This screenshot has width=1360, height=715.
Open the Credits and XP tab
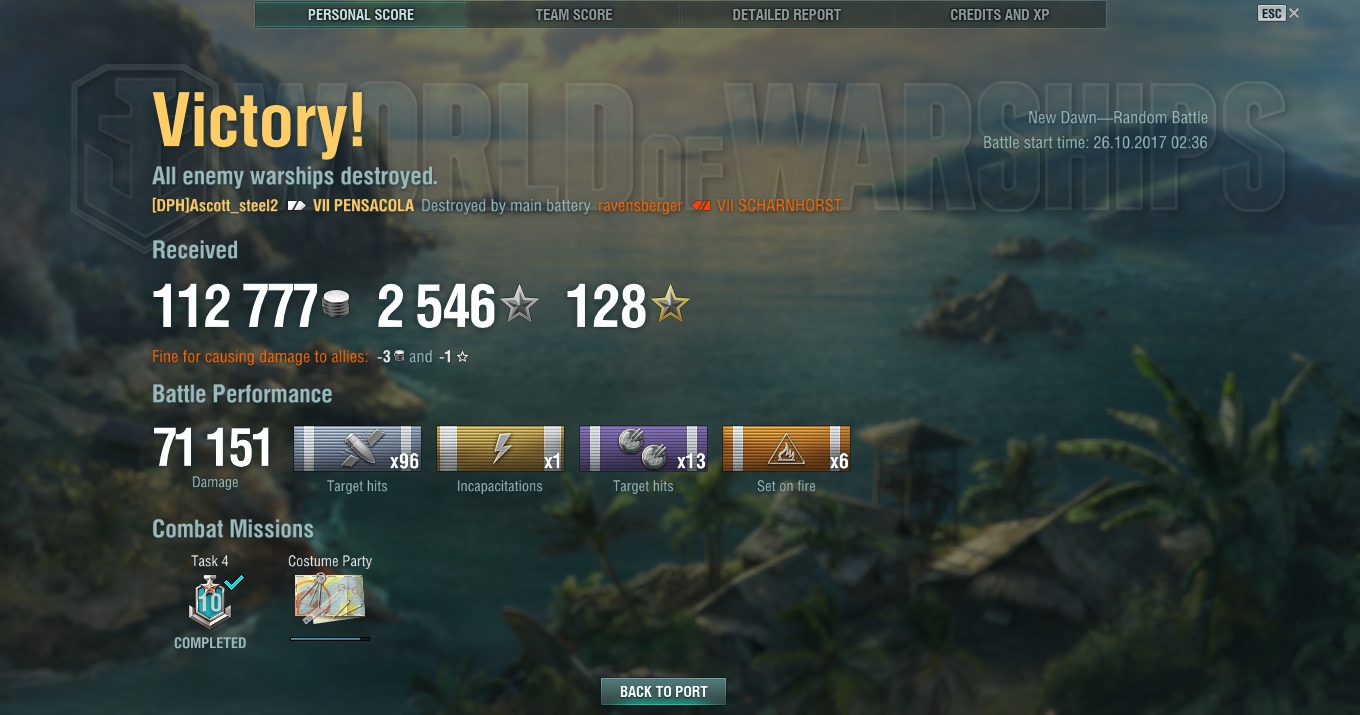point(999,15)
